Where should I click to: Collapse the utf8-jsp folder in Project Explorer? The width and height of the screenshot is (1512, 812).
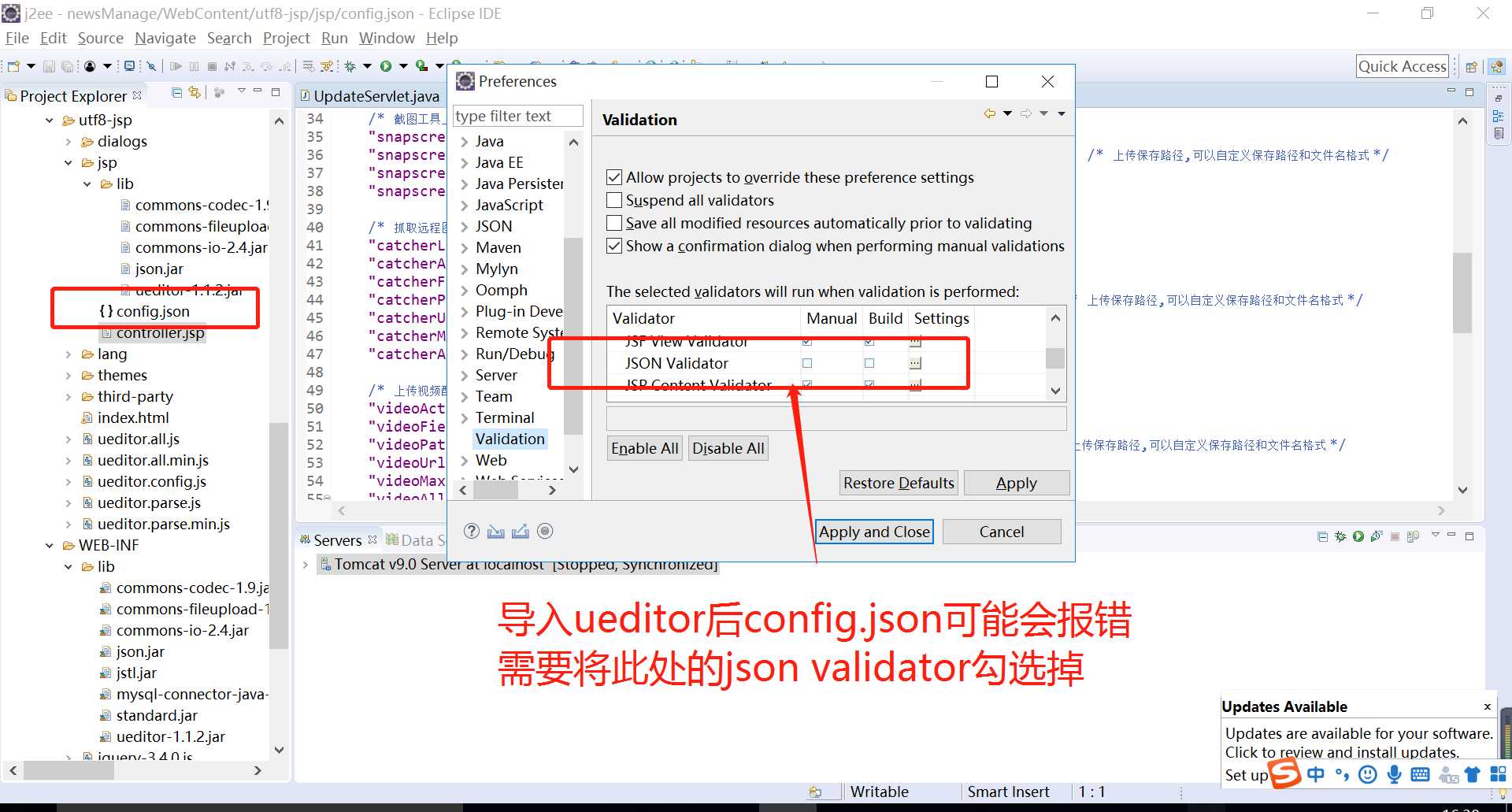50,121
